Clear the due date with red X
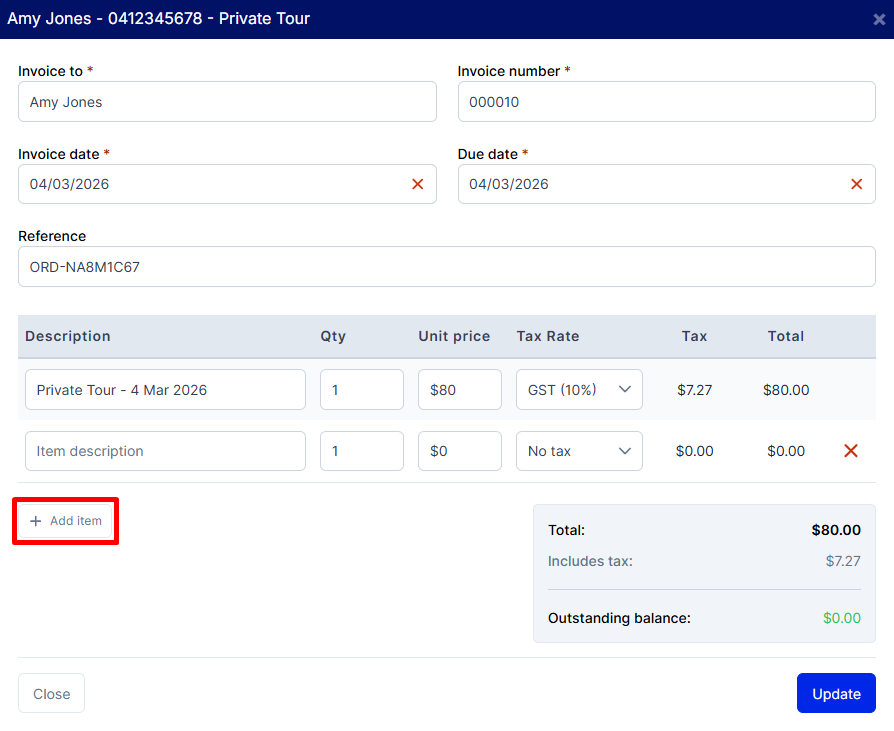Image resolution: width=894 pixels, height=731 pixels. (856, 184)
